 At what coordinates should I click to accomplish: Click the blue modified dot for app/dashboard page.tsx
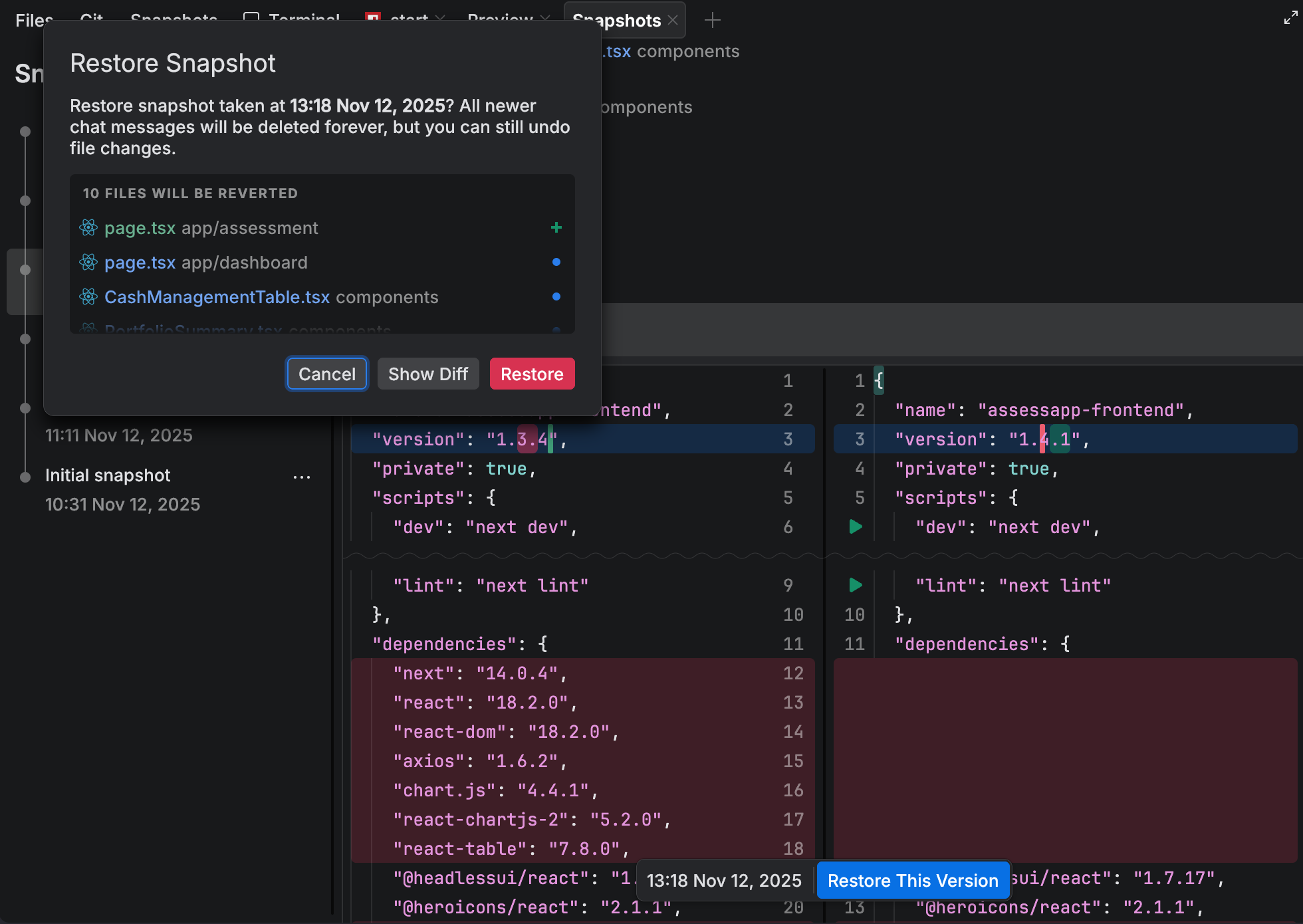pyautogui.click(x=556, y=263)
